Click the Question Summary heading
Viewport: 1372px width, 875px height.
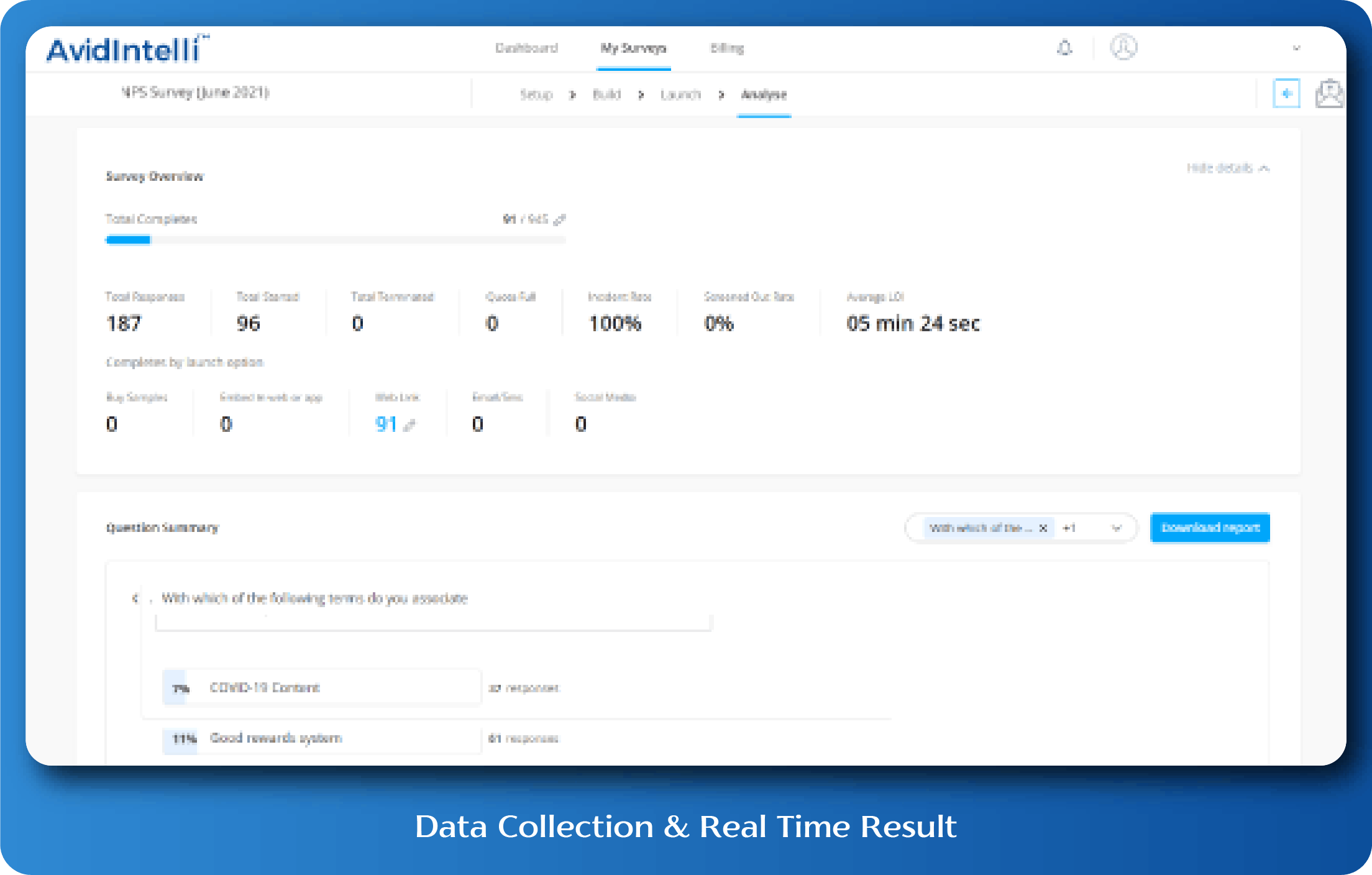point(162,528)
